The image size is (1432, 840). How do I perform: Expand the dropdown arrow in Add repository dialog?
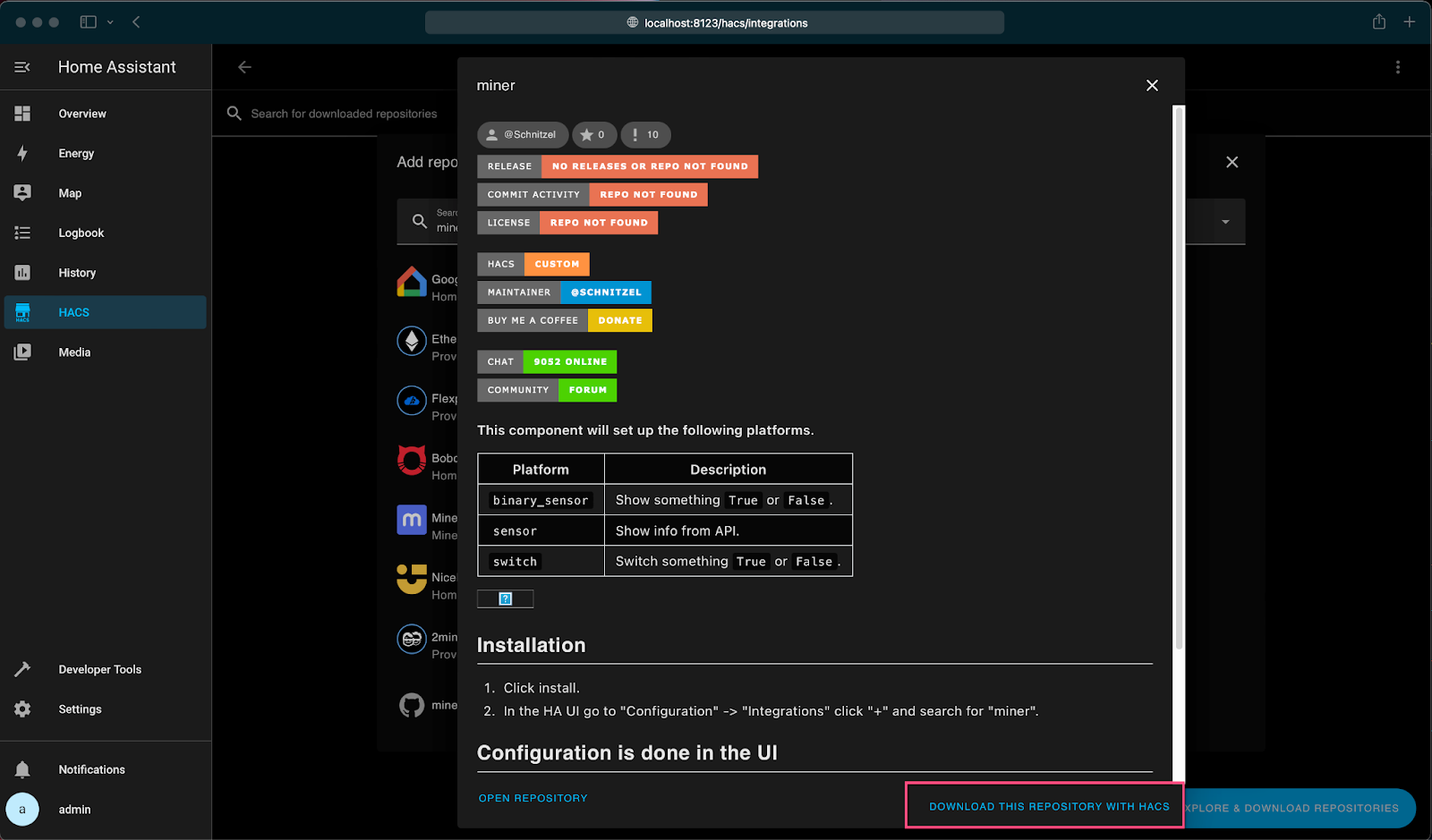tap(1225, 222)
